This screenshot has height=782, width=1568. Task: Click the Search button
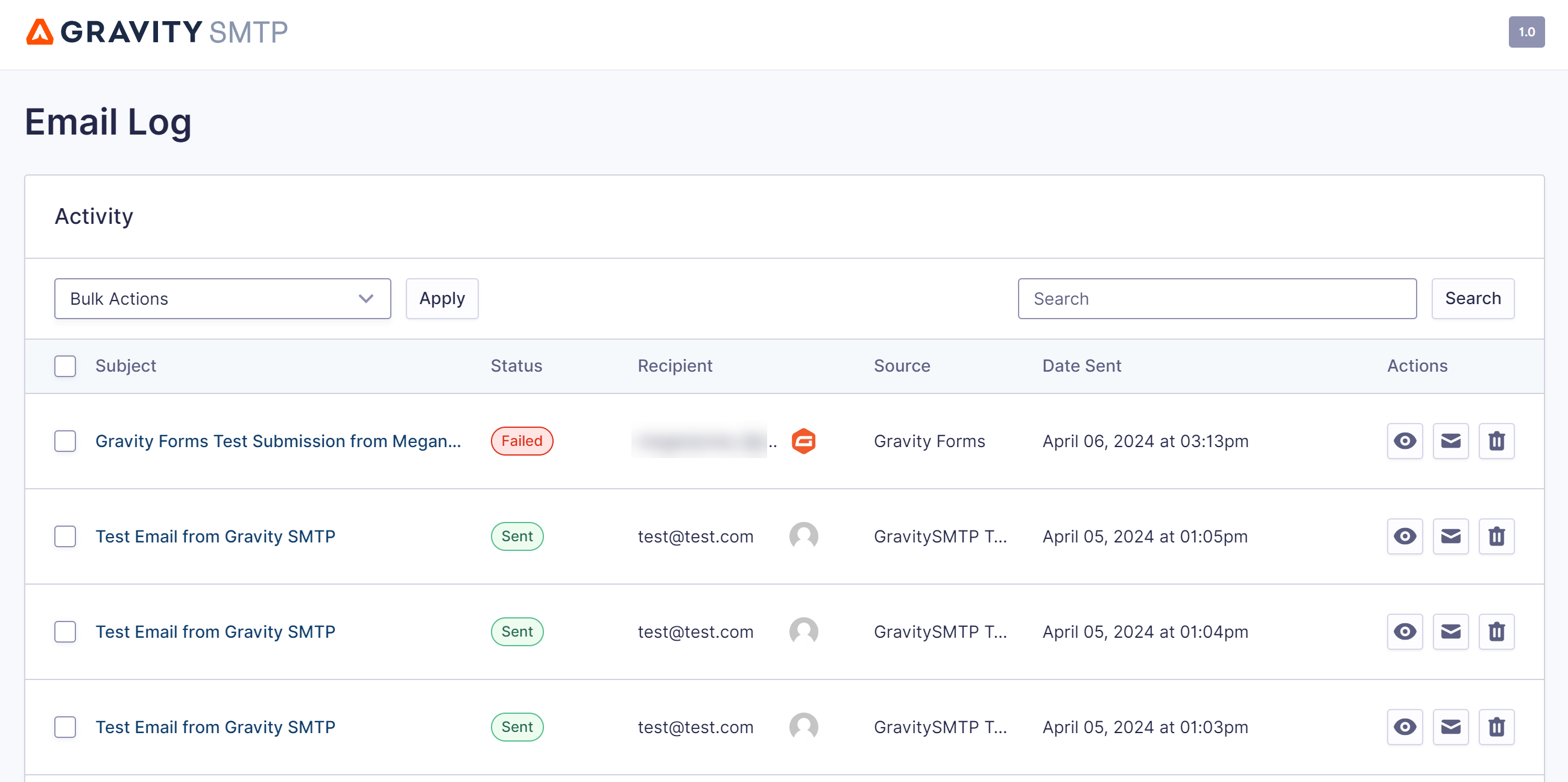[x=1473, y=299]
